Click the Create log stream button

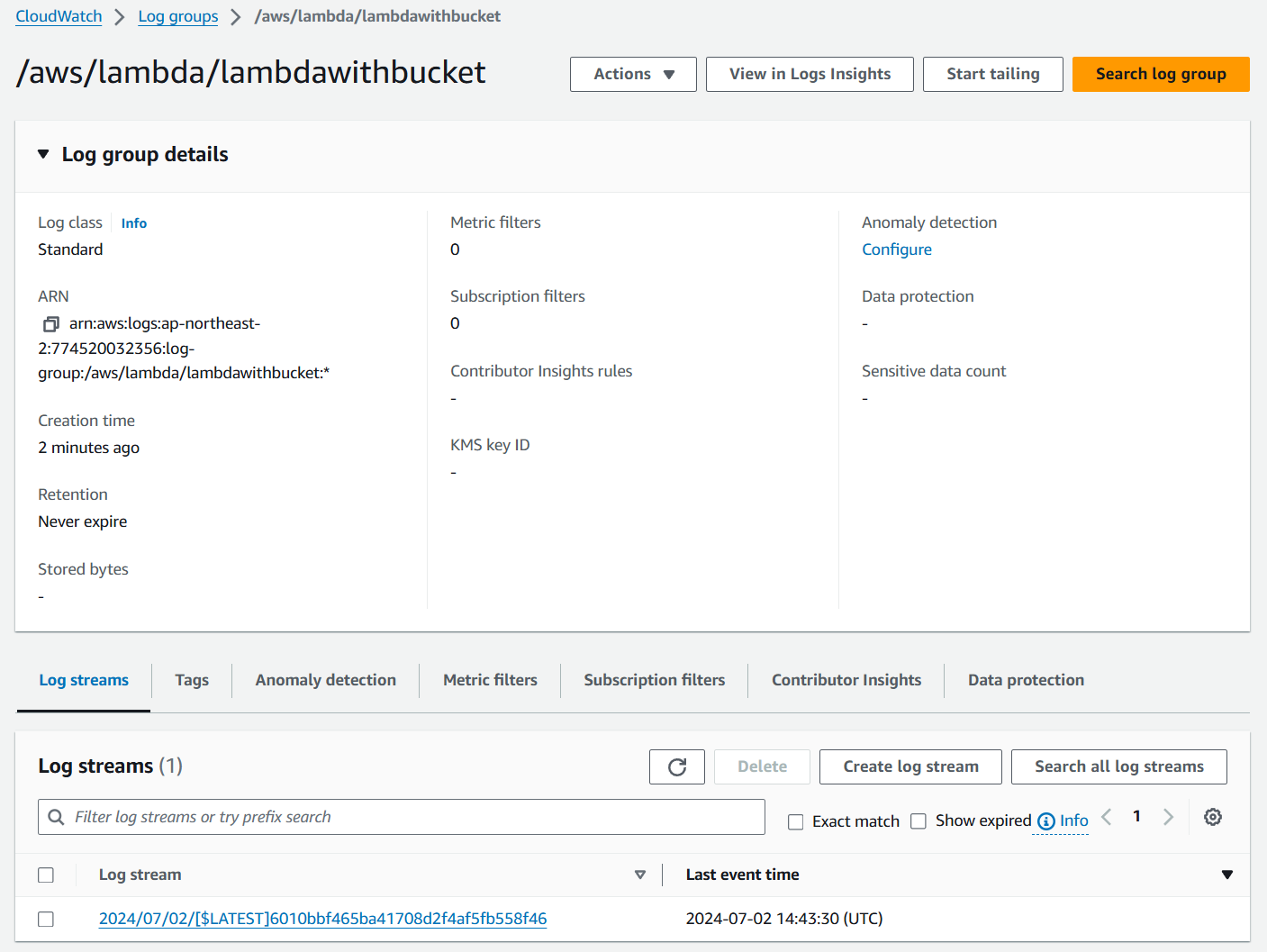coord(910,766)
